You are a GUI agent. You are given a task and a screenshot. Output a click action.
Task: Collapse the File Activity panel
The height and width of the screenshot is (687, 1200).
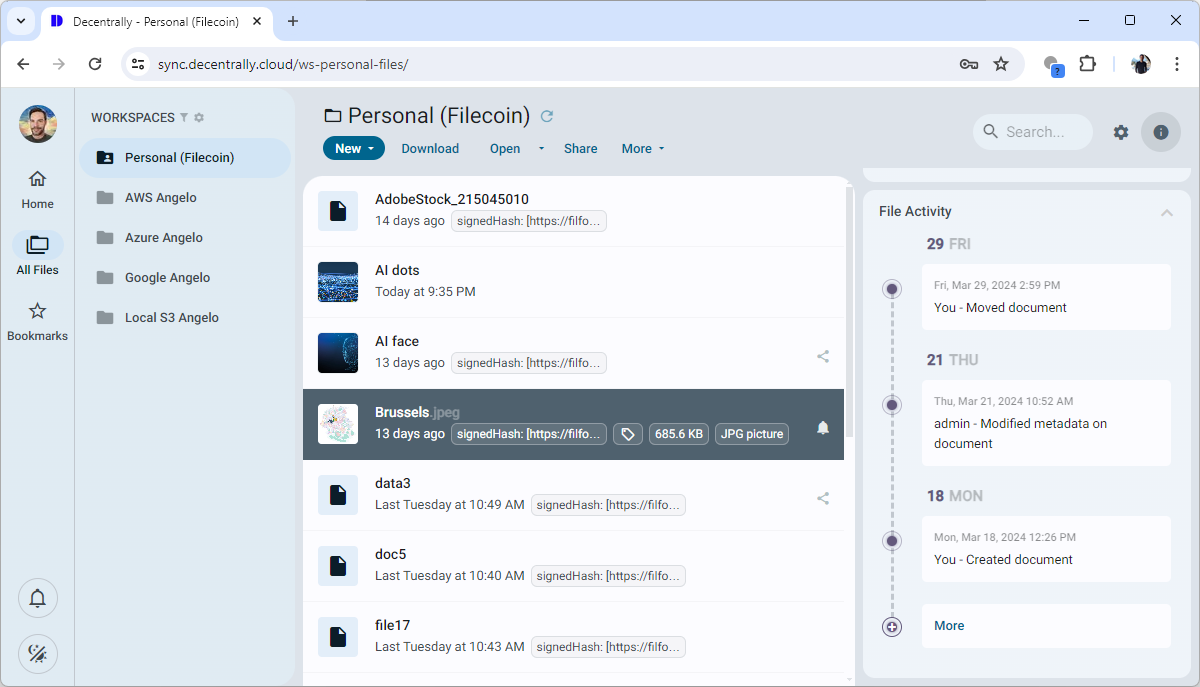pyautogui.click(x=1166, y=212)
